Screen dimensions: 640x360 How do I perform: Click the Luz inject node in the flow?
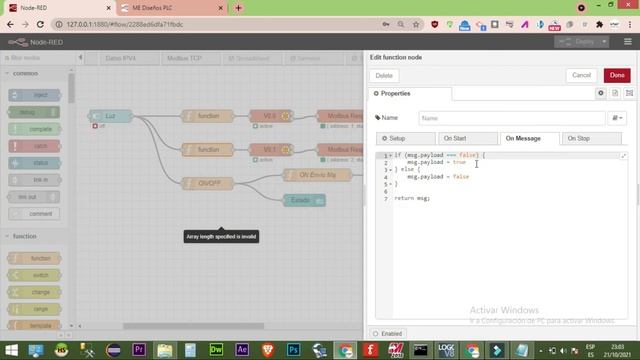coord(110,116)
